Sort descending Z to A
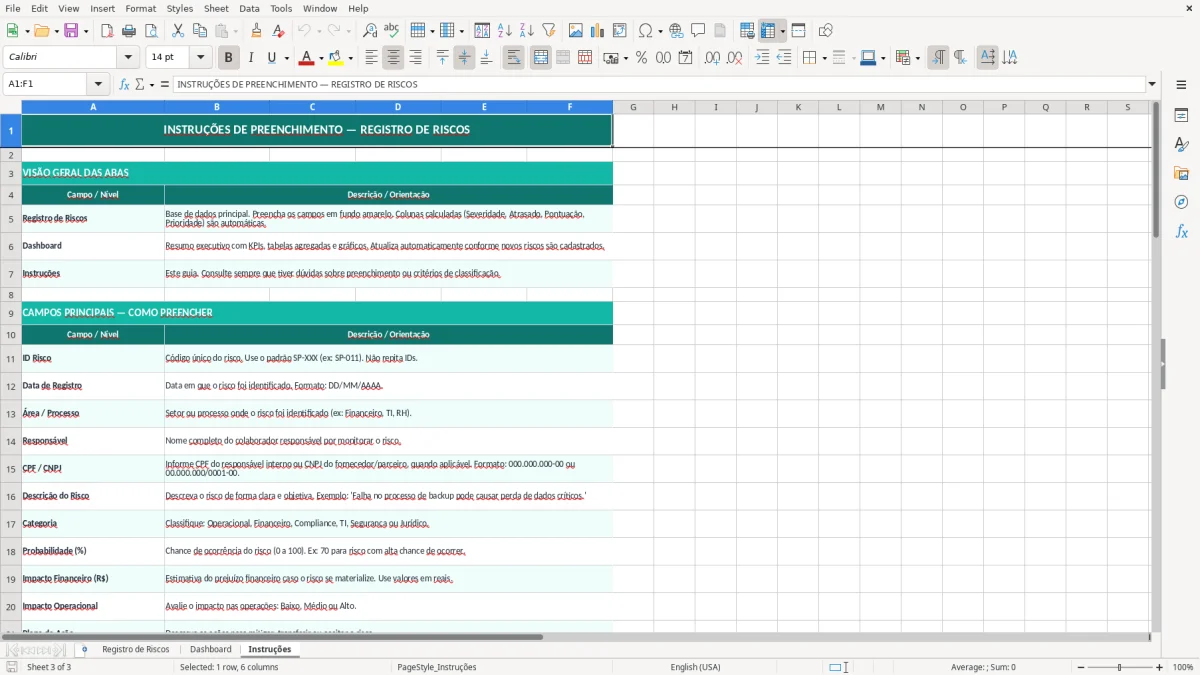Image resolution: width=1200 pixels, height=675 pixels. click(x=526, y=31)
